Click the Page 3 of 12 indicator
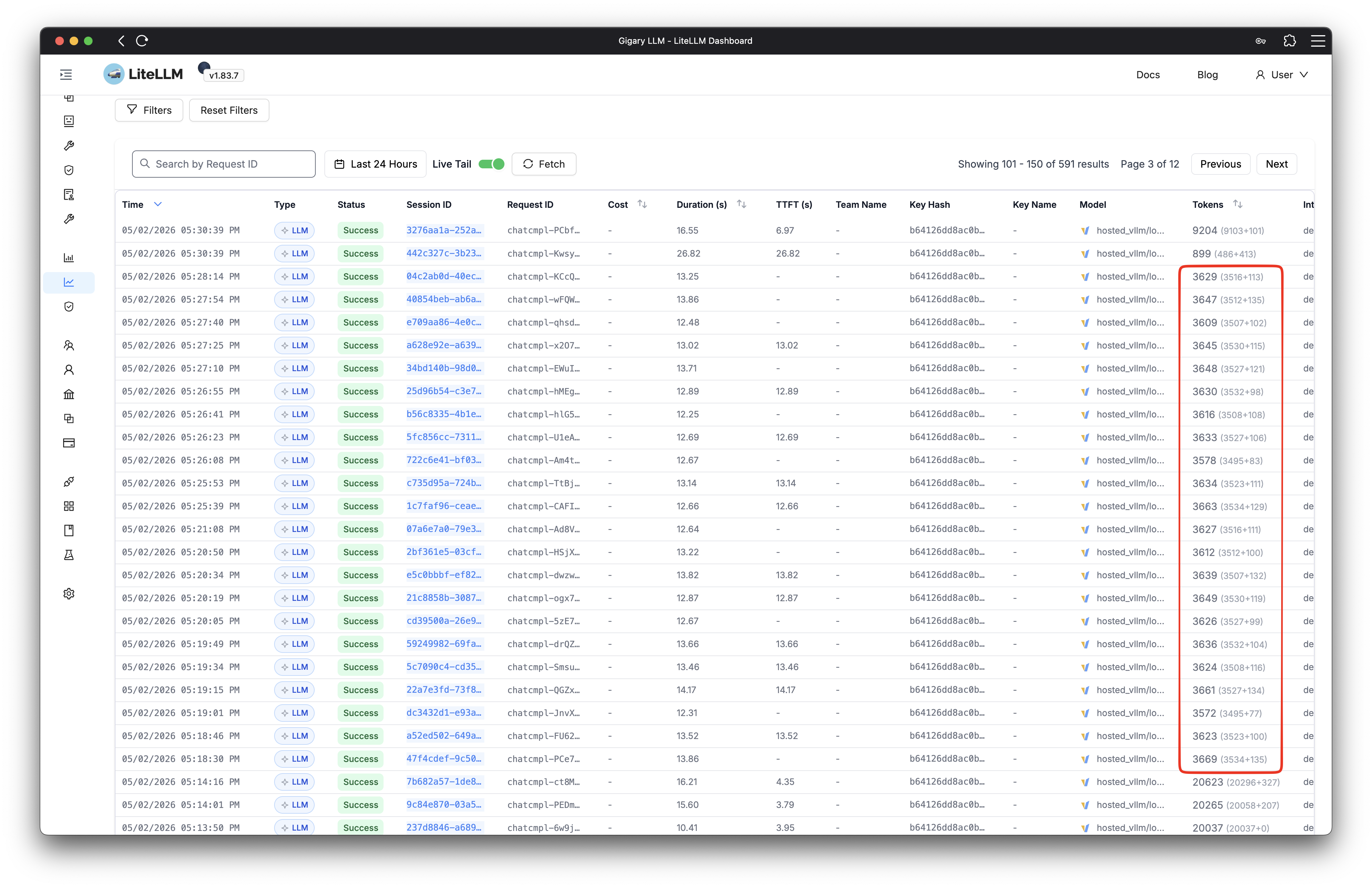 coord(1149,164)
